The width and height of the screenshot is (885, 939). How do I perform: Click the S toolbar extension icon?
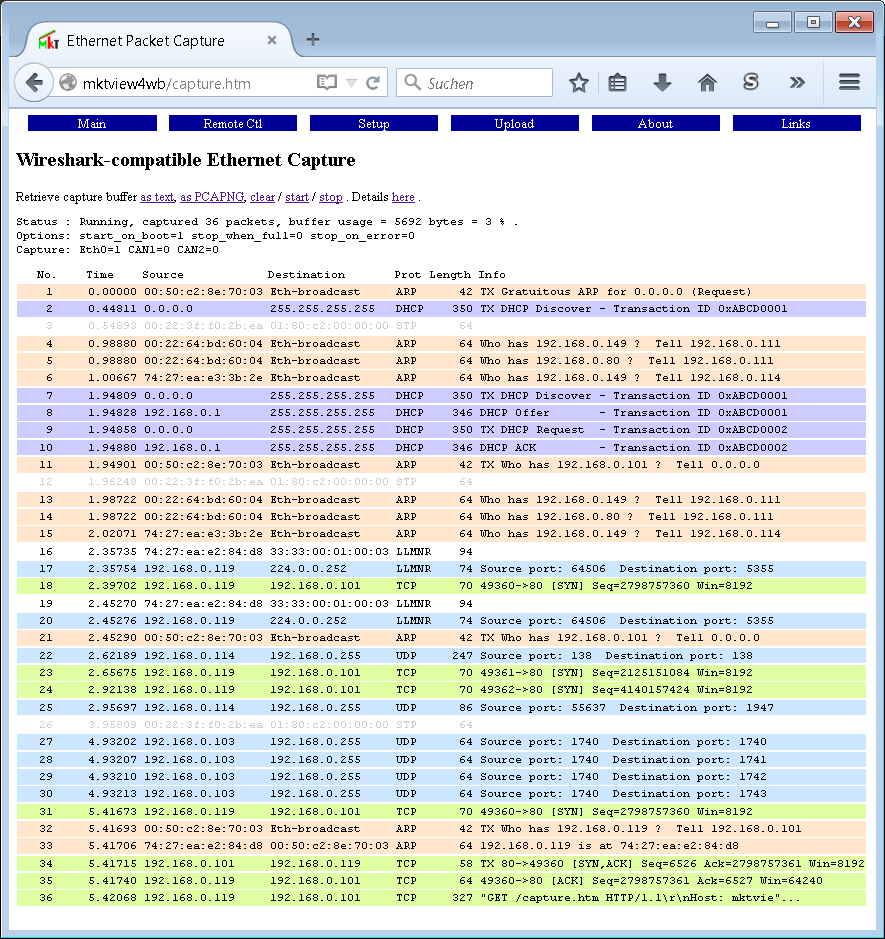pos(750,82)
